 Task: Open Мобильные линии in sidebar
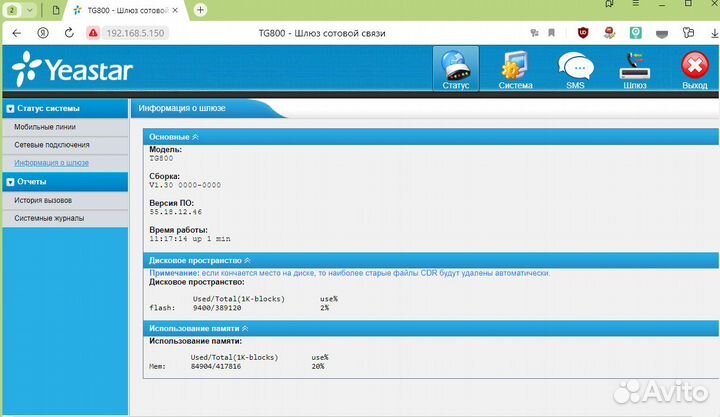(x=44, y=127)
